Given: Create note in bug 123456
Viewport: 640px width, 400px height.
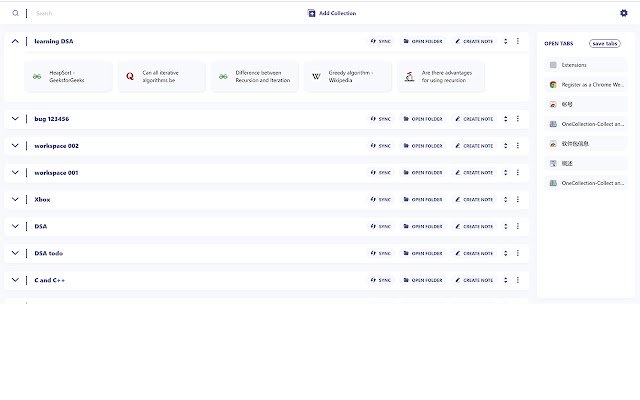Looking at the screenshot, I should tap(474, 119).
